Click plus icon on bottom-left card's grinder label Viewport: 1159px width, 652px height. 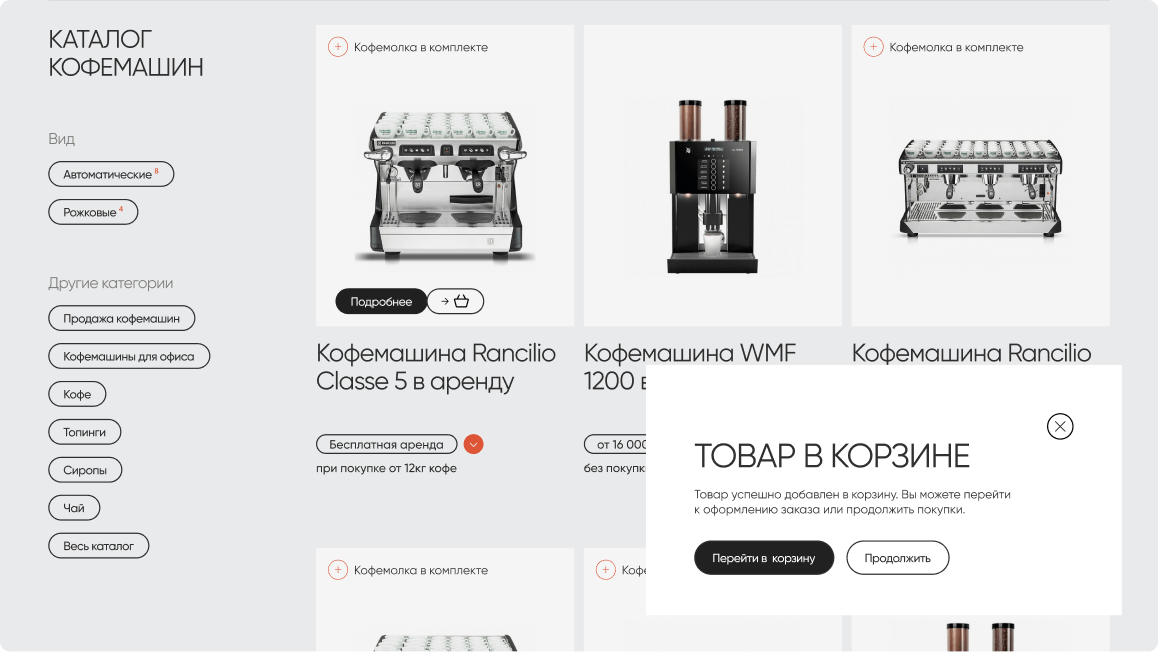[338, 570]
